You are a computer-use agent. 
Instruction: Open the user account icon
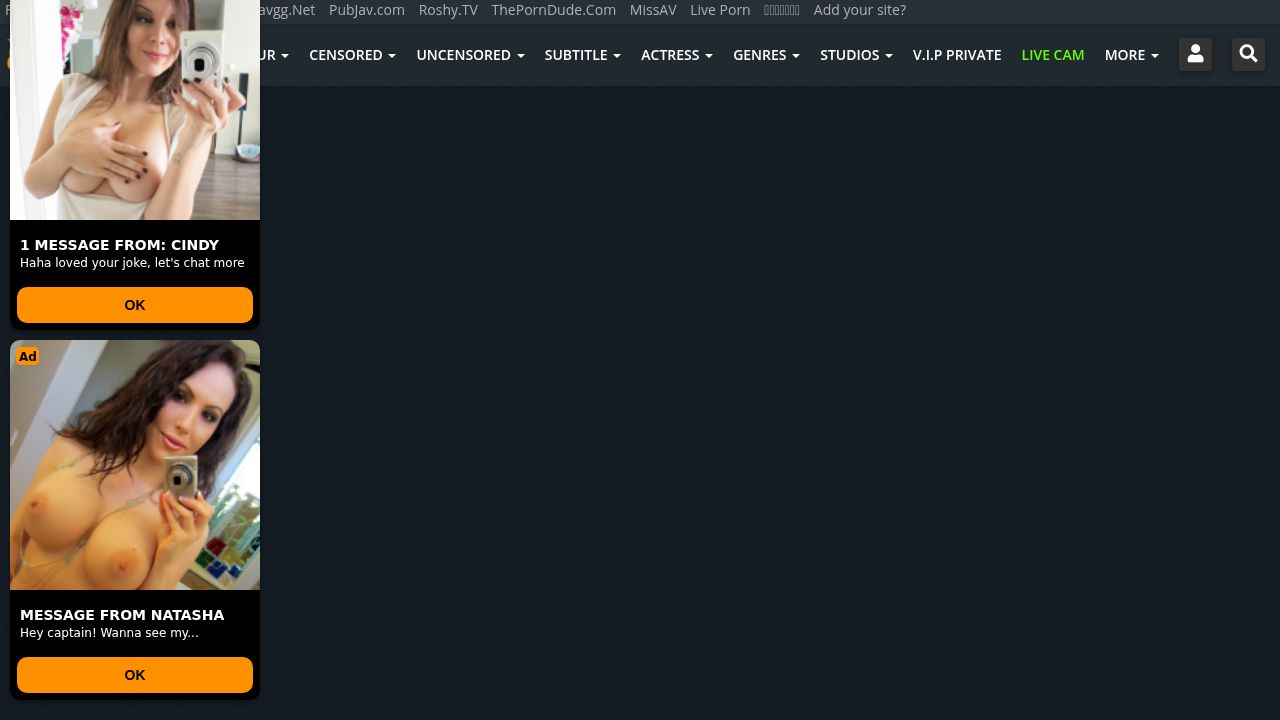click(1195, 55)
